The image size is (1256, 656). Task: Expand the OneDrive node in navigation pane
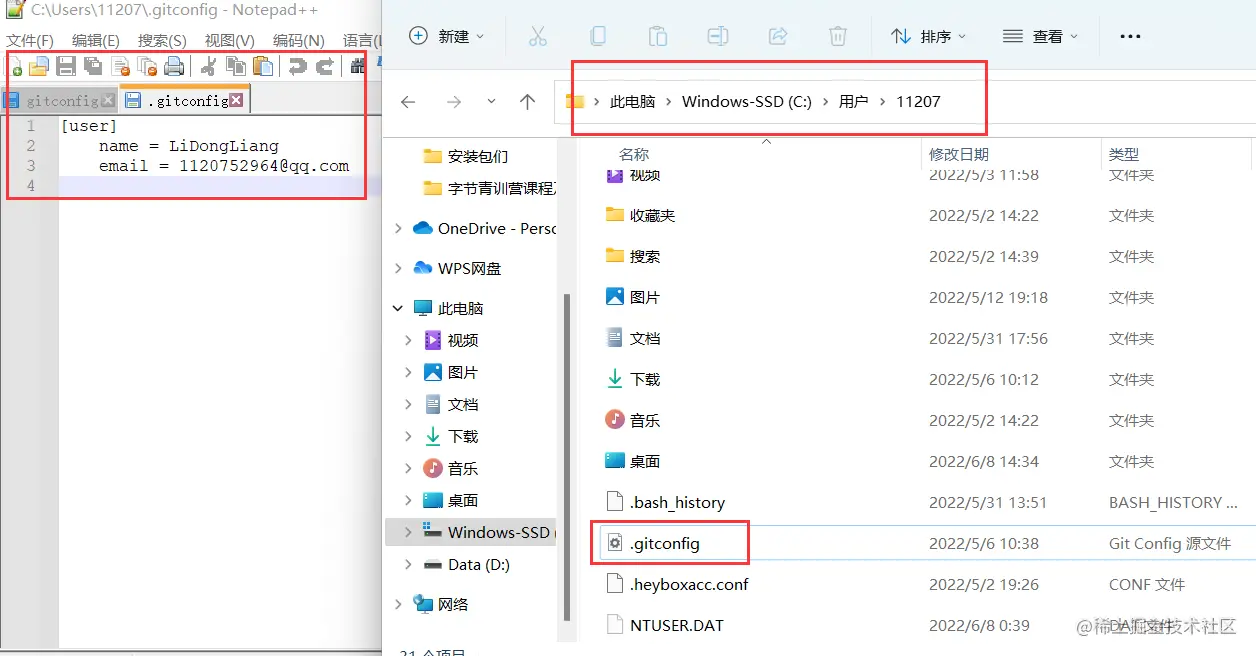[399, 228]
